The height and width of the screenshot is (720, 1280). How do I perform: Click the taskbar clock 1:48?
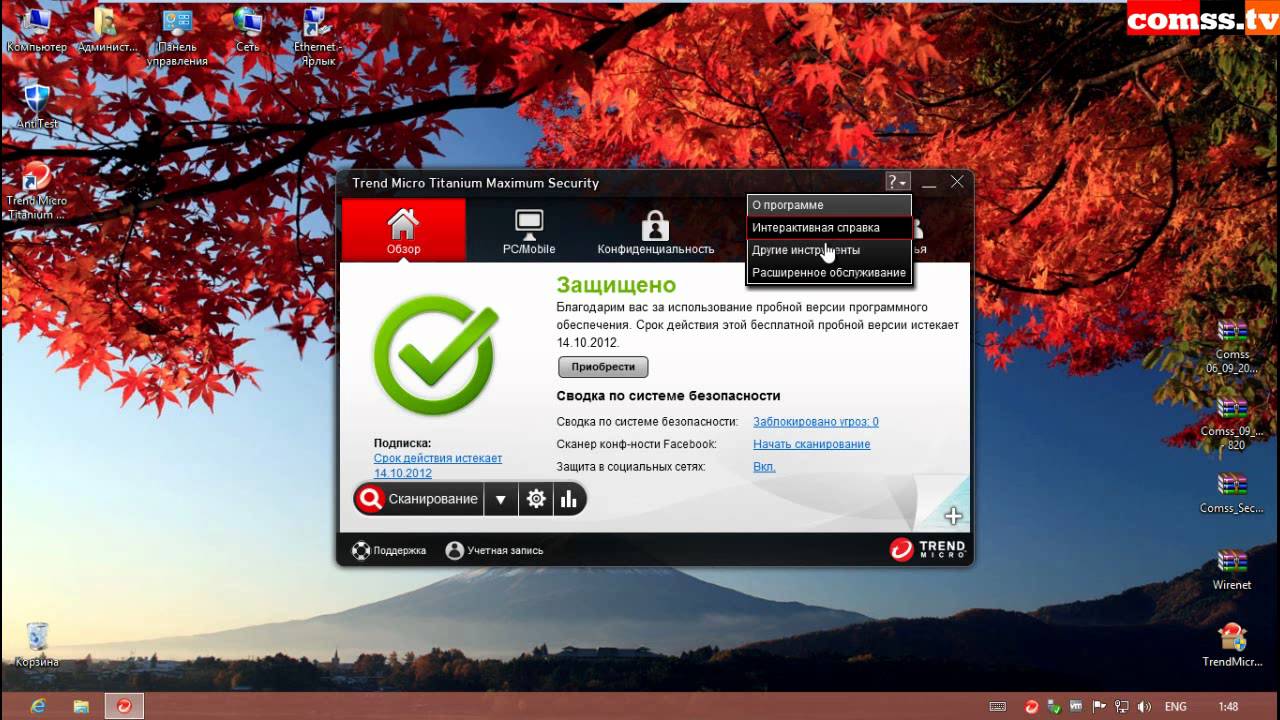pyautogui.click(x=1228, y=706)
